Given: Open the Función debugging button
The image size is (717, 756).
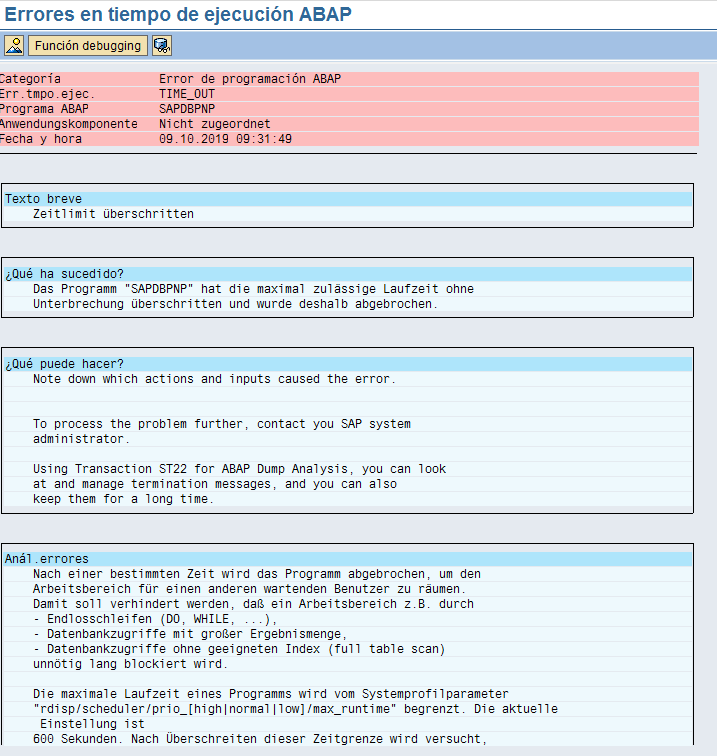Looking at the screenshot, I should [88, 46].
